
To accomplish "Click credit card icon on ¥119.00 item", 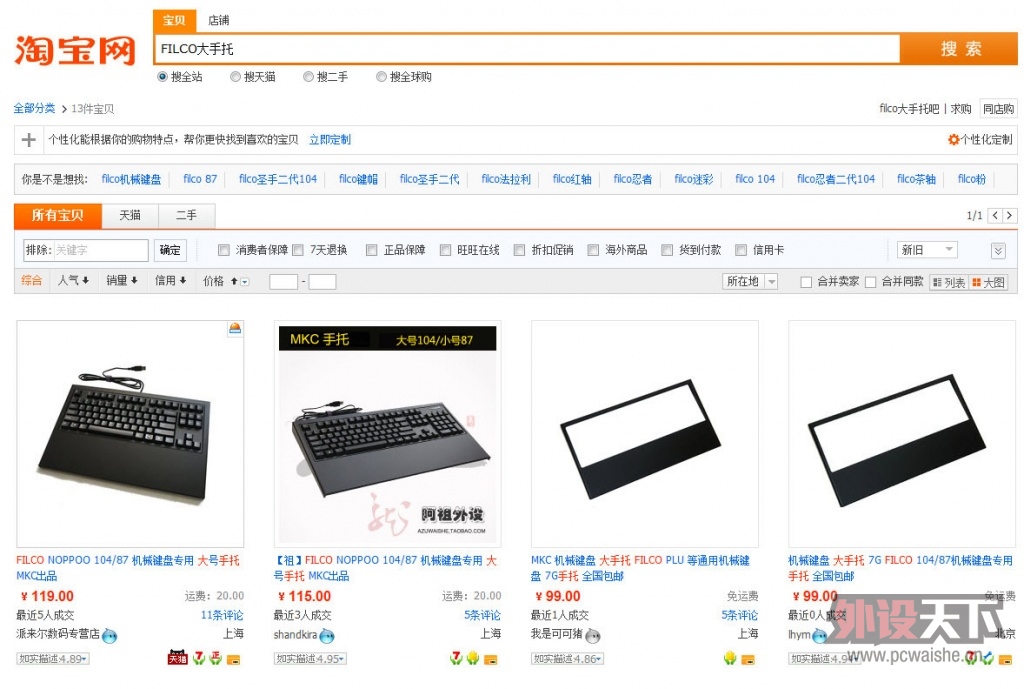I will pos(233,660).
